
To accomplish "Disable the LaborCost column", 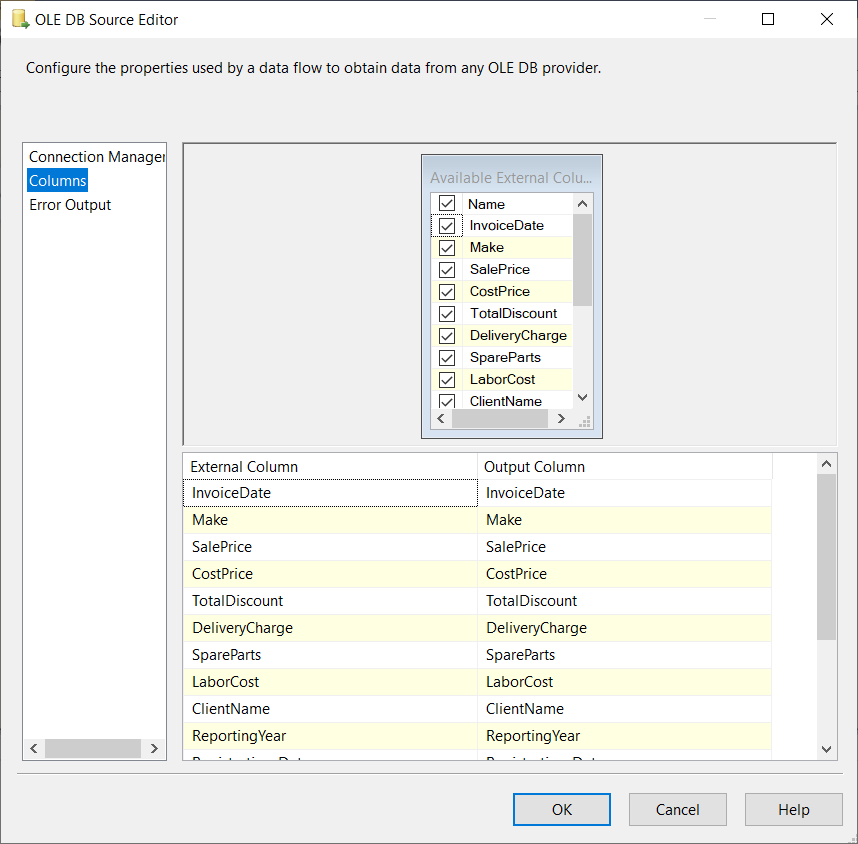I will [446, 379].
